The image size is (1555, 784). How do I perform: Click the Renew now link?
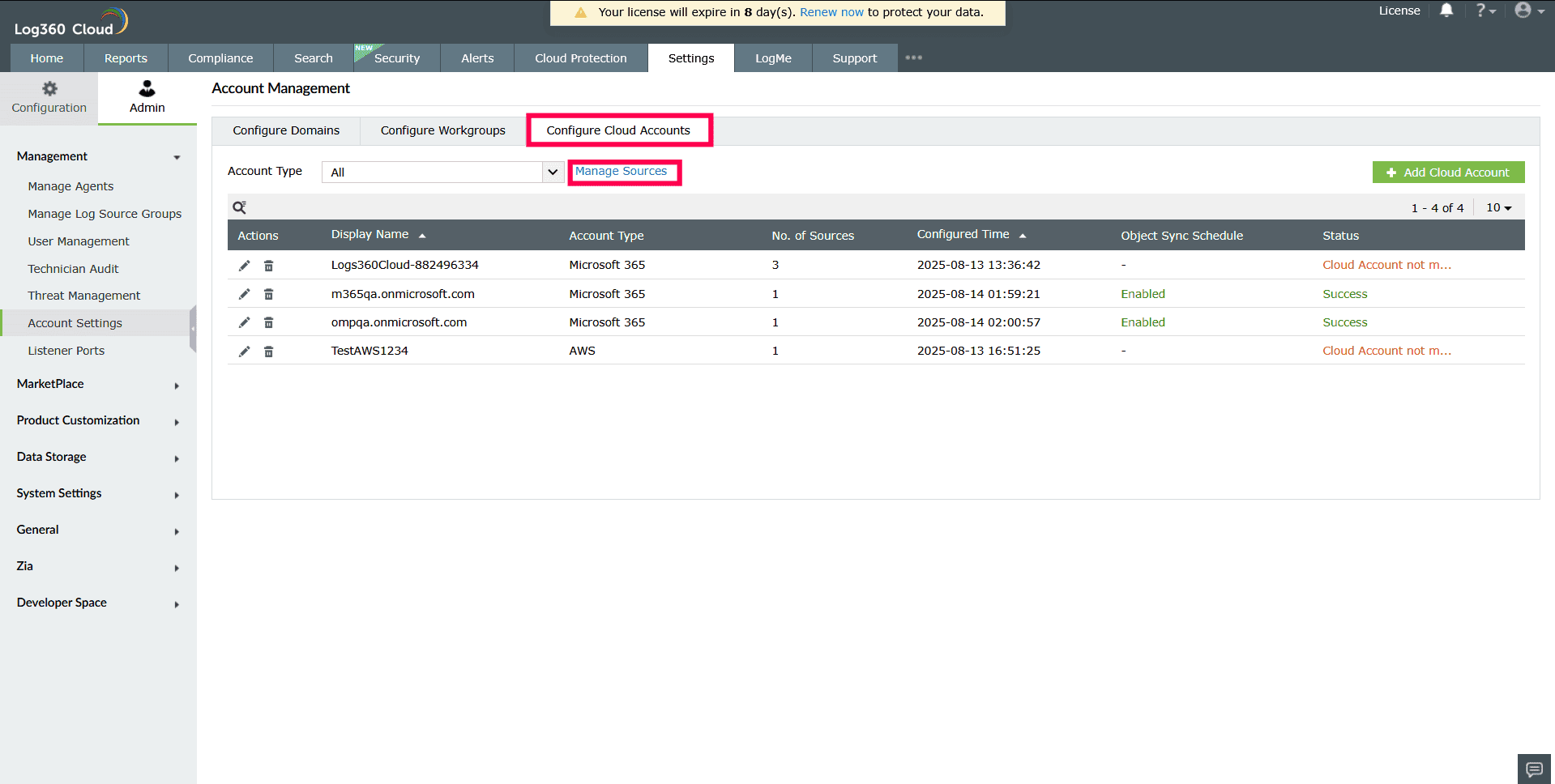831,12
